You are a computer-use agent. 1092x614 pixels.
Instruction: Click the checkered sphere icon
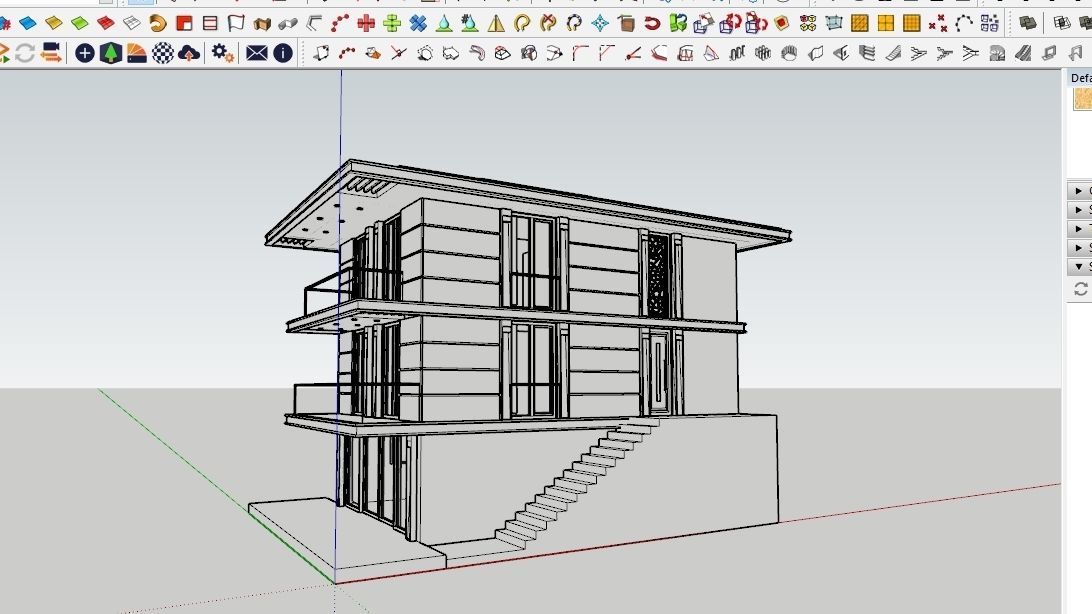tap(163, 53)
